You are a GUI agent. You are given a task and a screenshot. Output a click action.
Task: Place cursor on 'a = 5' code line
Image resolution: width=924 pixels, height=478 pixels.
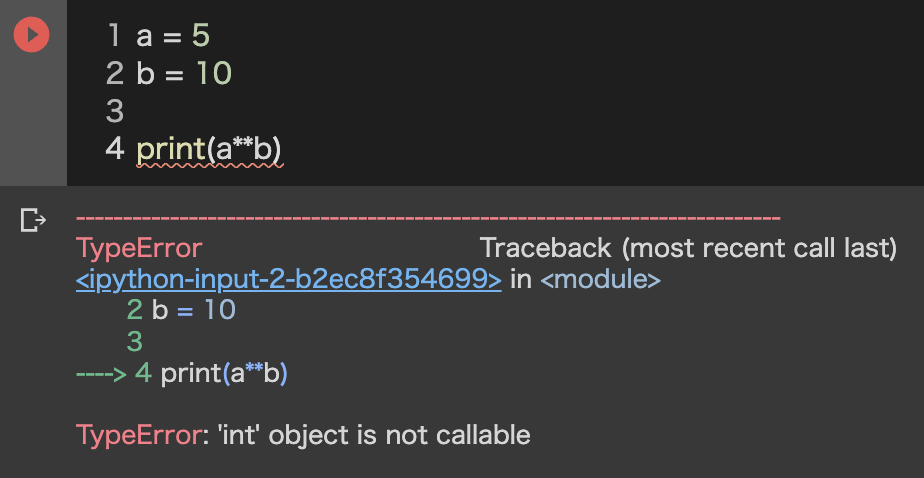coord(173,37)
